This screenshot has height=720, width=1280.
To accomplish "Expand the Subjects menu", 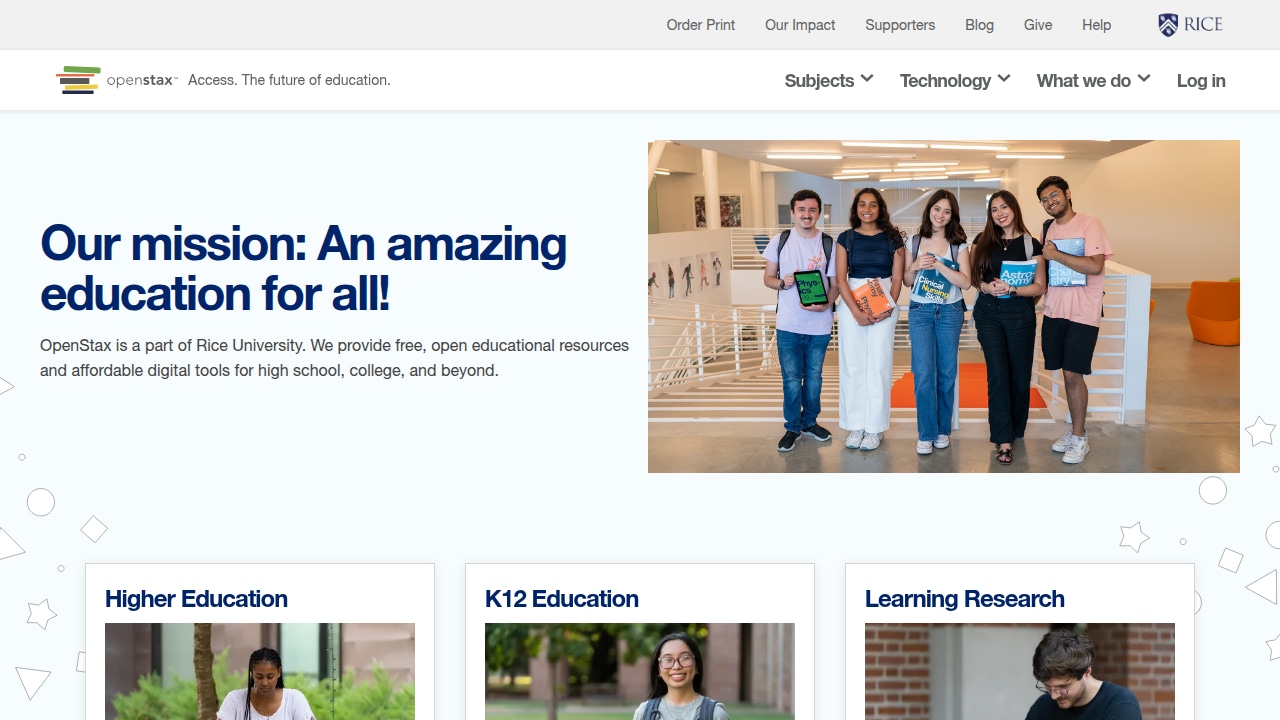I will (829, 80).
